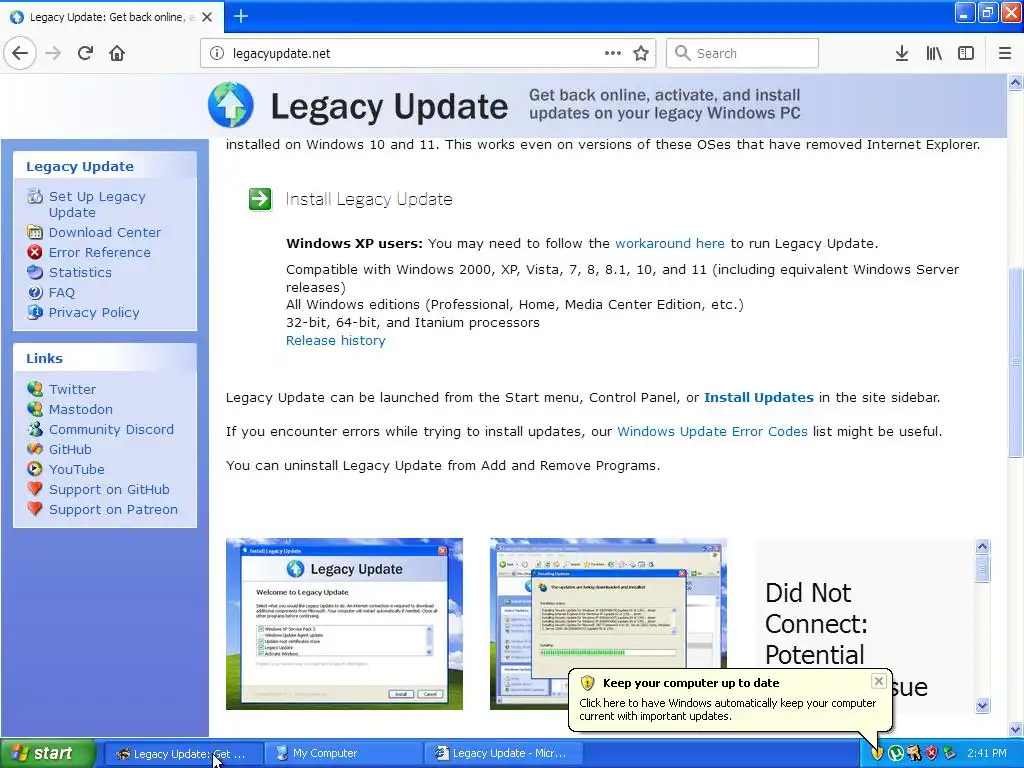Open the Library bookshelf icon
1024x768 pixels.
pyautogui.click(x=934, y=53)
